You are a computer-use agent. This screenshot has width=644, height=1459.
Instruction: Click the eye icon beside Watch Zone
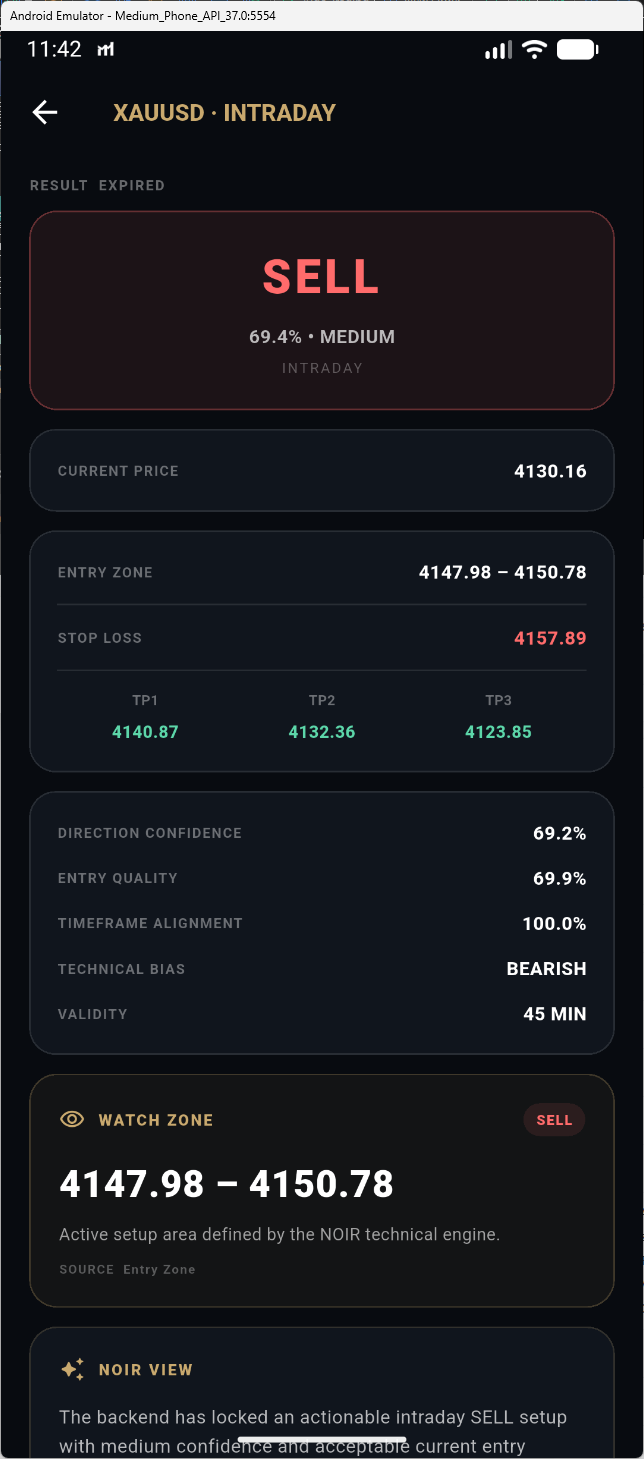[x=72, y=1119]
